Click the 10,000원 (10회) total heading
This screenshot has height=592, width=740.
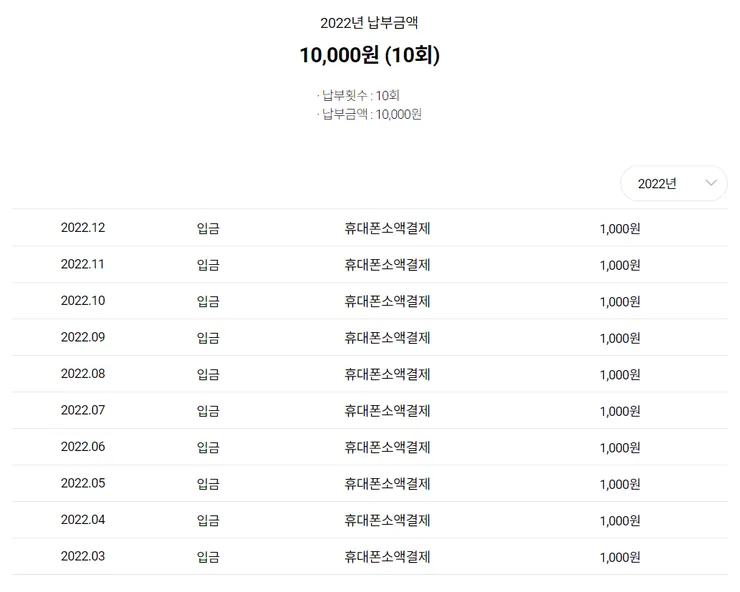coord(370,55)
